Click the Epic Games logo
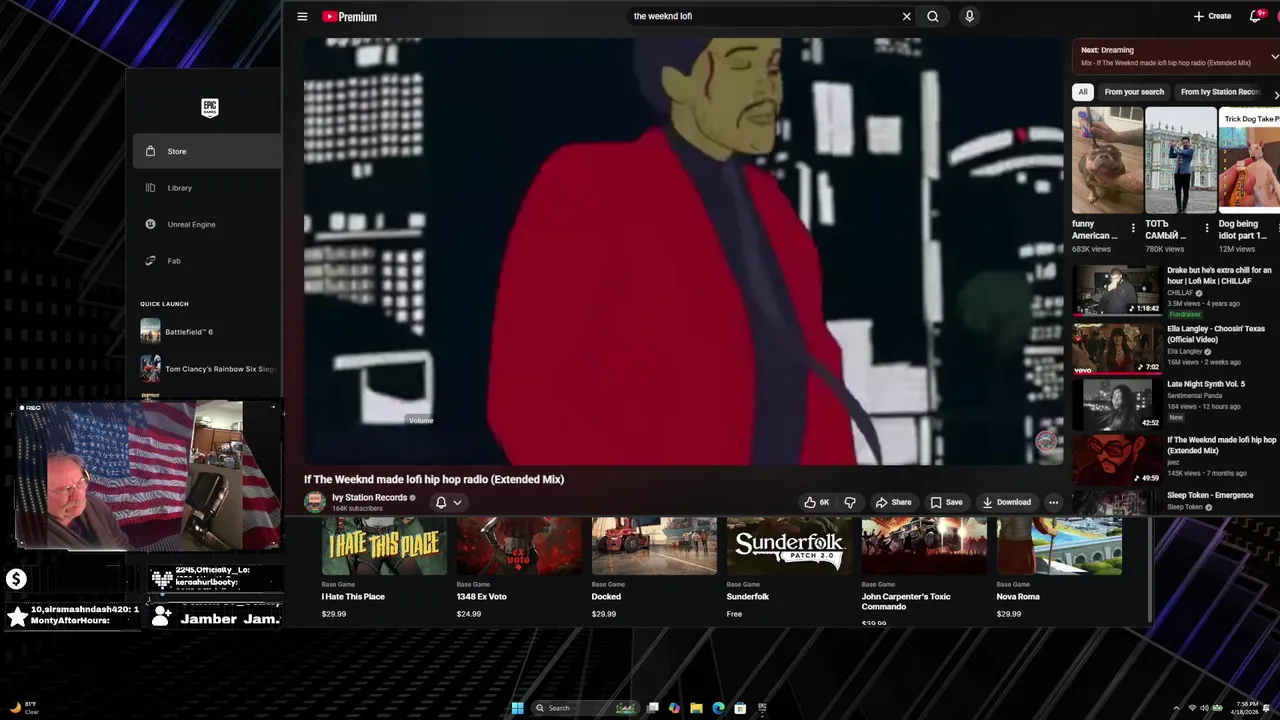Viewport: 1280px width, 720px height. [209, 107]
